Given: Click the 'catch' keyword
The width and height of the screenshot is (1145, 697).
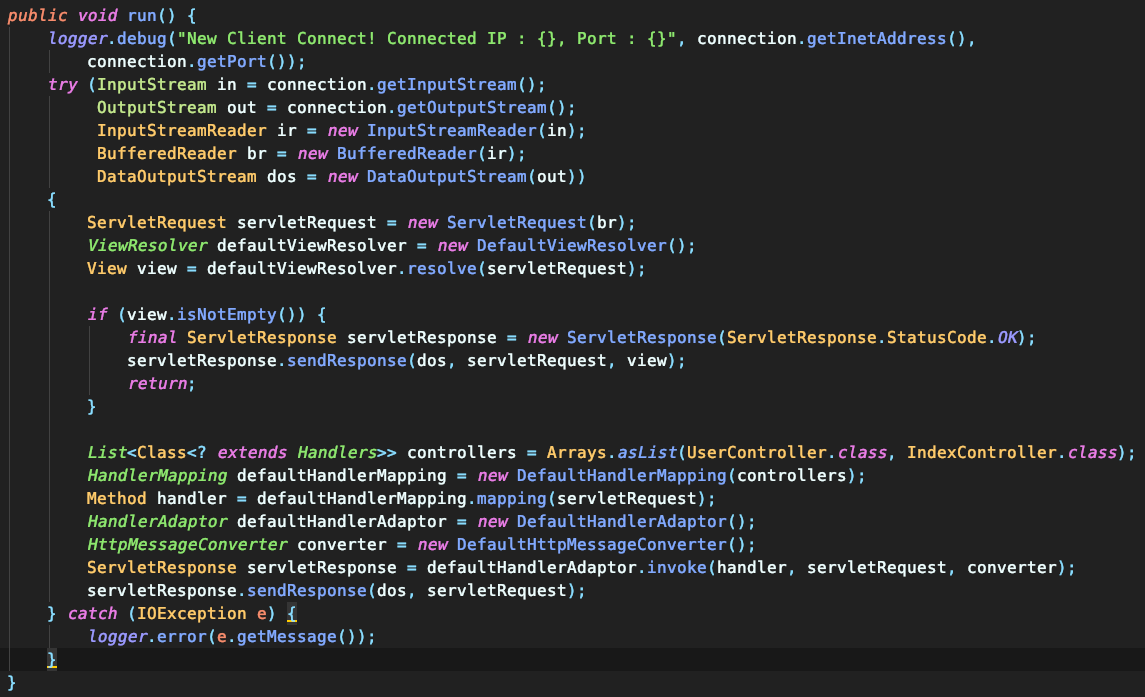Looking at the screenshot, I should [x=92, y=614].
